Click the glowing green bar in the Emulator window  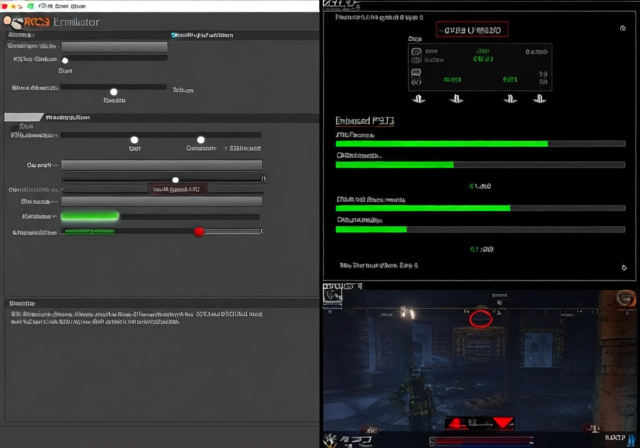pyautogui.click(x=90, y=216)
